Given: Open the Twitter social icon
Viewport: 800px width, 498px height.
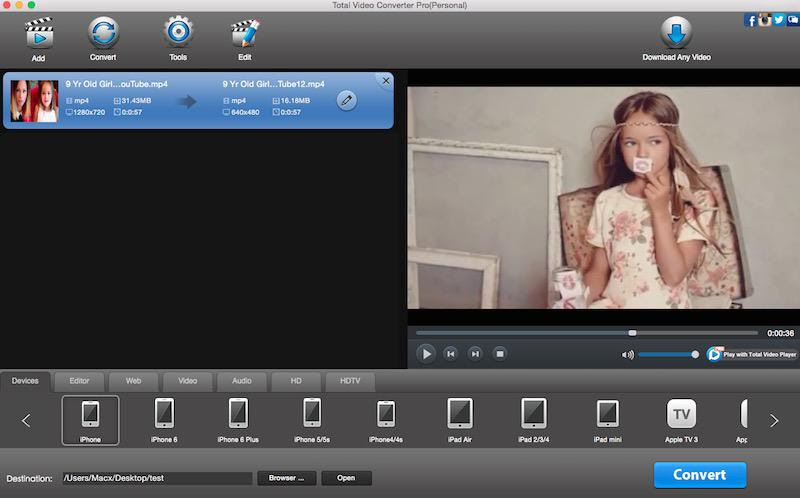Looking at the screenshot, I should [779, 20].
